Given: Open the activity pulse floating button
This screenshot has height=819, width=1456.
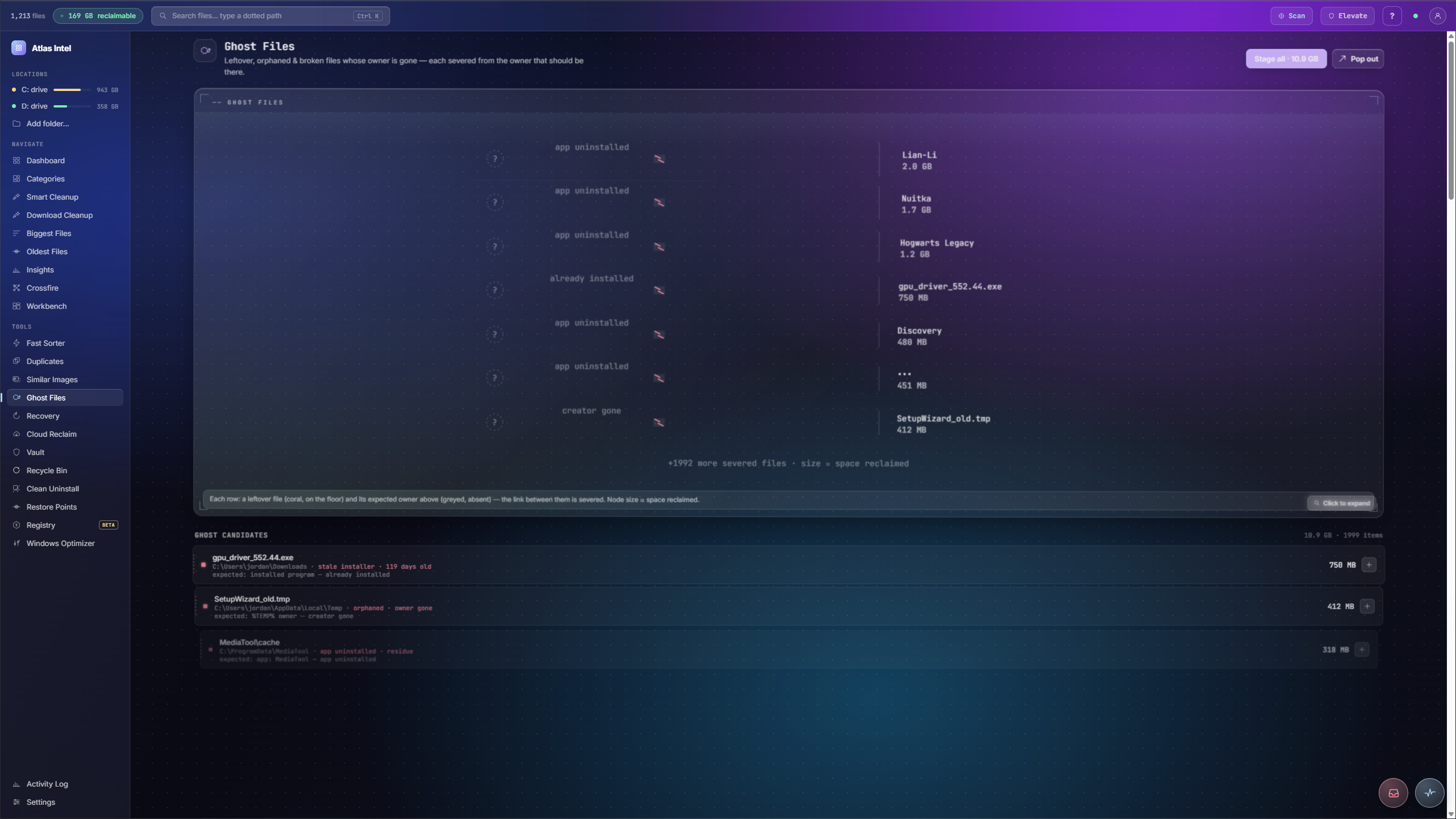Looking at the screenshot, I should (1429, 793).
